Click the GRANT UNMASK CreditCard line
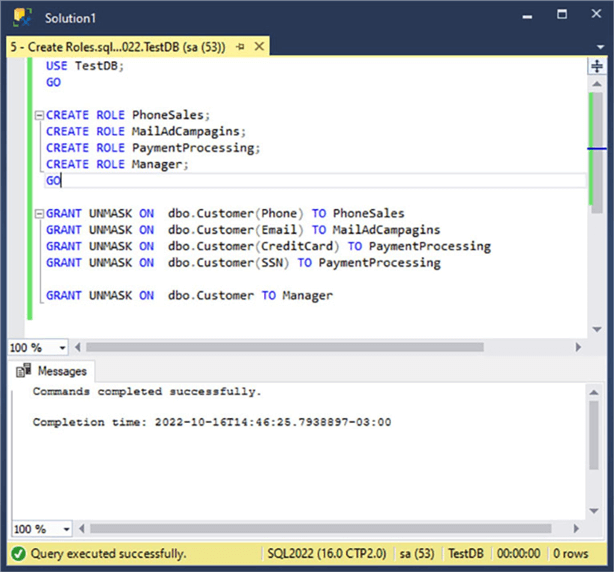 [268, 247]
